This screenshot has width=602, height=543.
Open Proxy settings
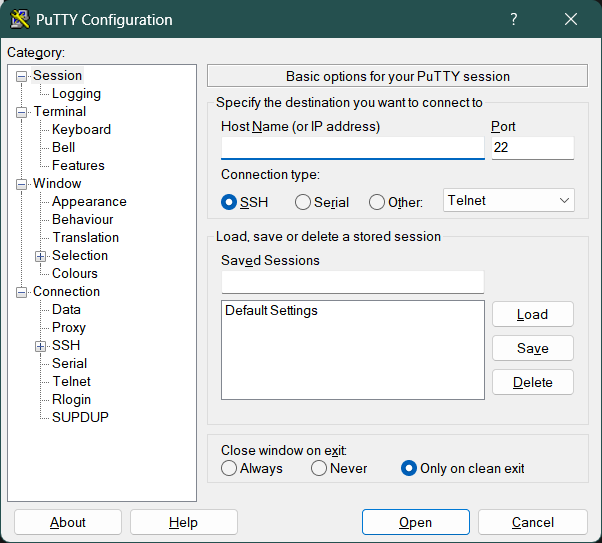(69, 328)
